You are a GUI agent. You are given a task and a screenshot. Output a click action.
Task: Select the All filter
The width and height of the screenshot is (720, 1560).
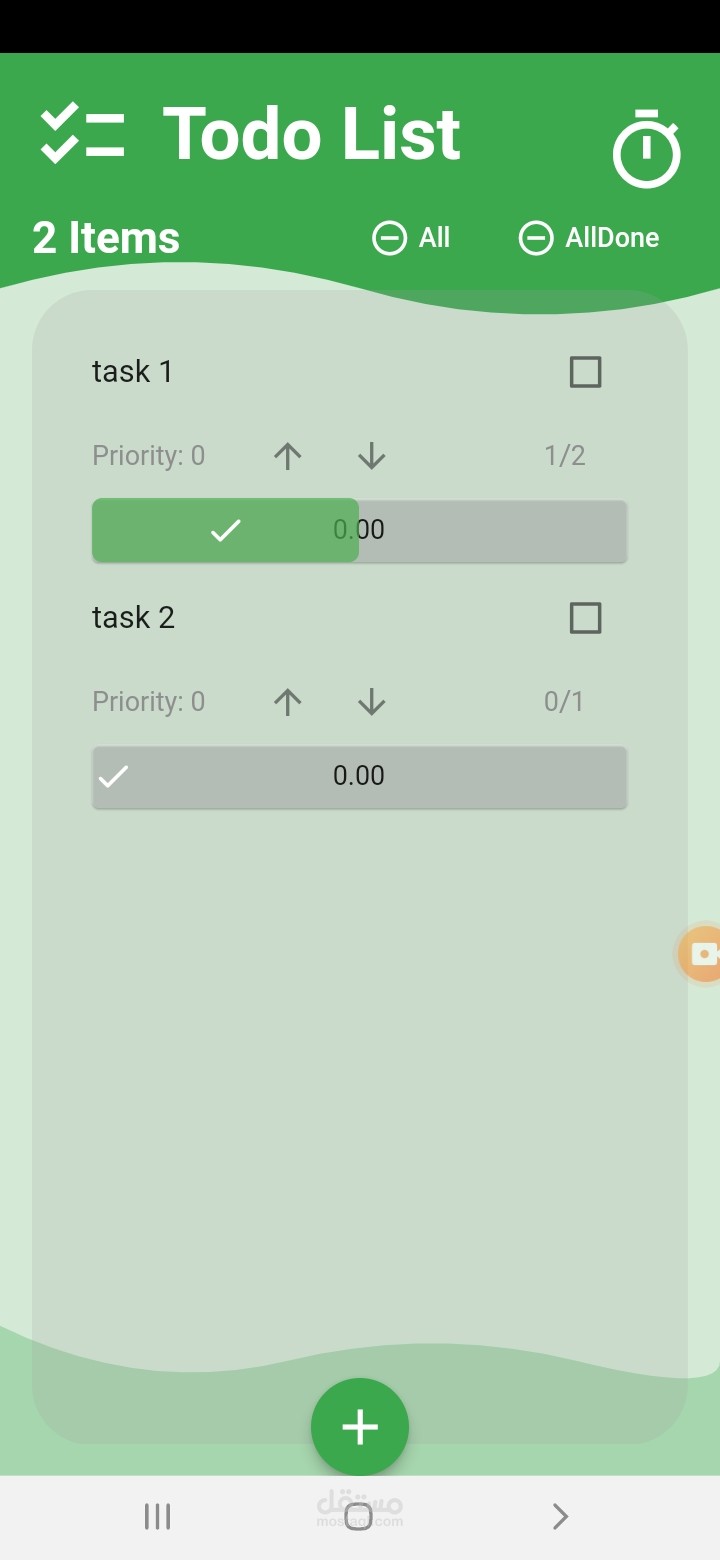point(411,238)
